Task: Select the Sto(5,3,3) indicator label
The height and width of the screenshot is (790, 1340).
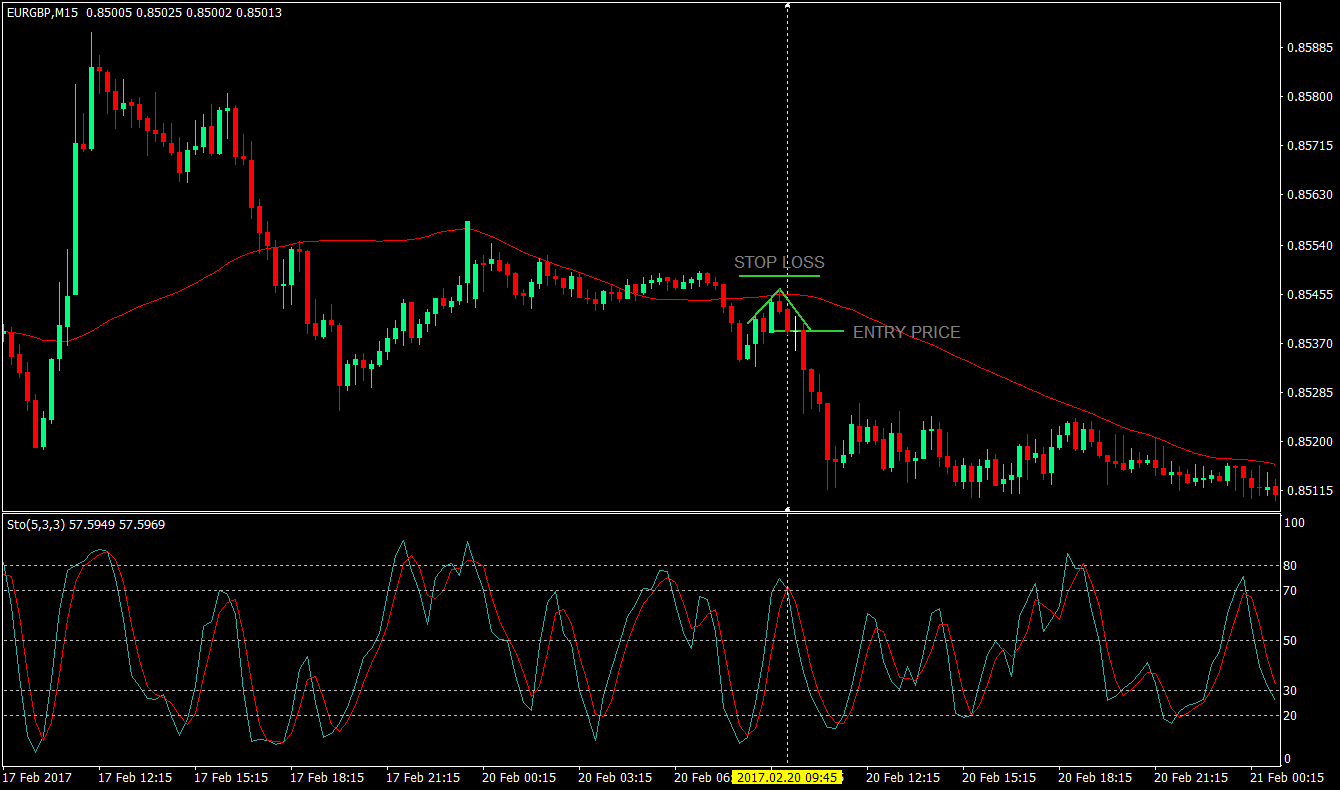Action: 31,522
